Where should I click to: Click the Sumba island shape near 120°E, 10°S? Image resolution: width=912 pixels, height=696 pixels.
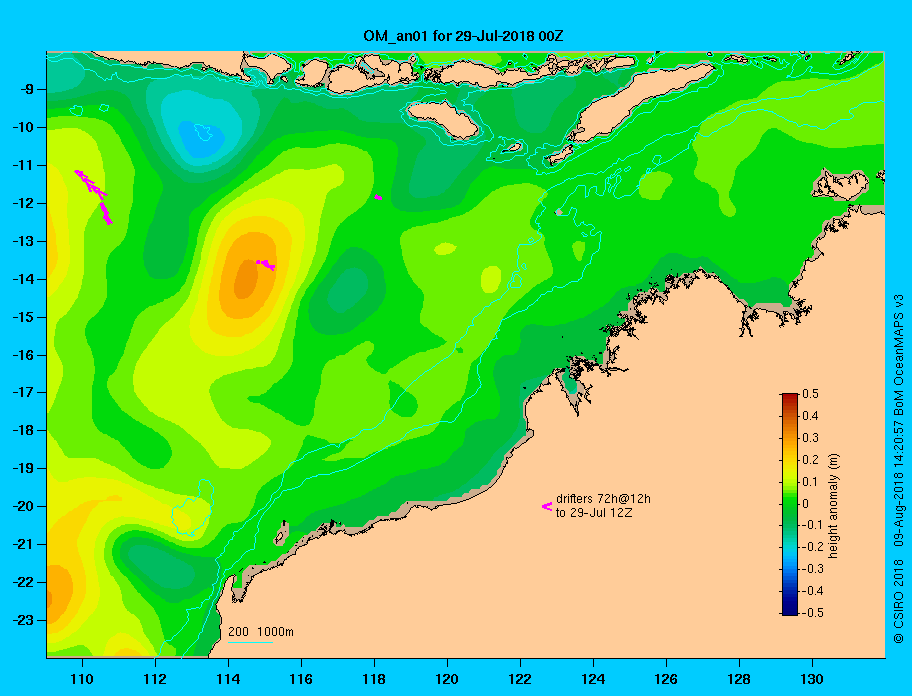tap(443, 119)
